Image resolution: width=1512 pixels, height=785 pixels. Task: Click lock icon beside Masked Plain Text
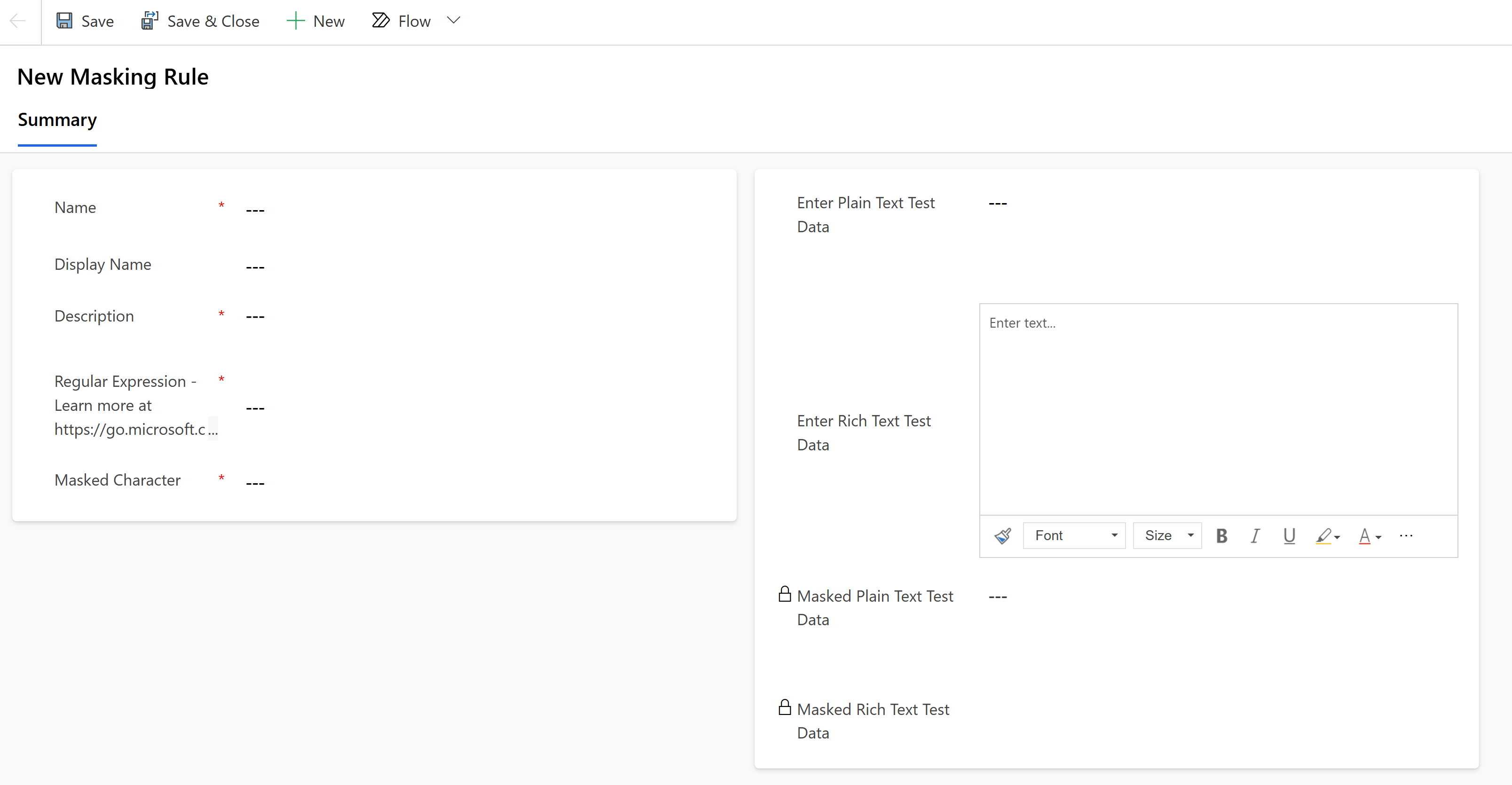pyautogui.click(x=785, y=594)
